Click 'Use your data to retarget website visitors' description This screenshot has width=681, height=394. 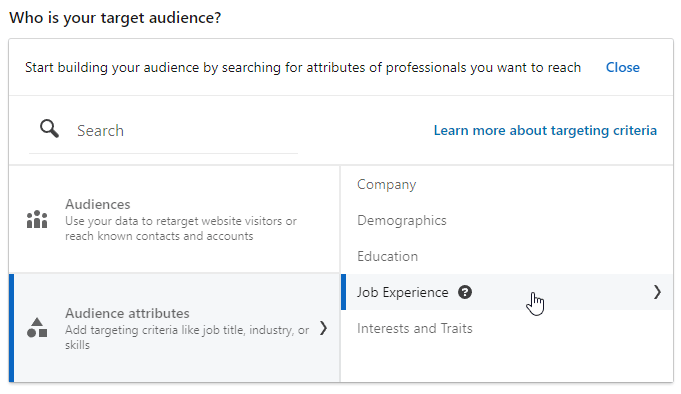click(181, 228)
